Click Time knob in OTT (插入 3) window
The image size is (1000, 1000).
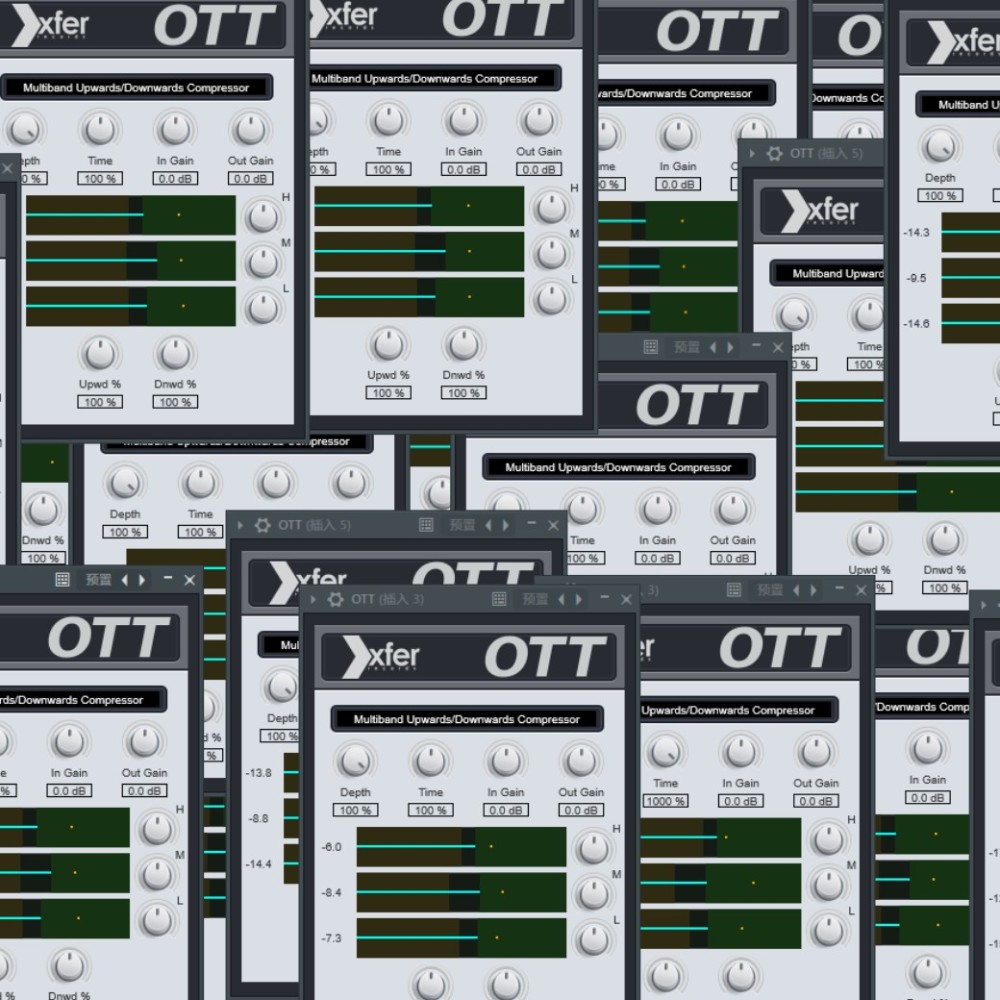coord(430,761)
